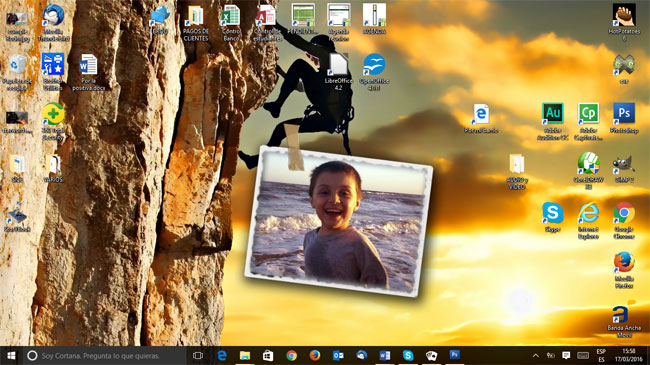Select the Mozilla Firefox desktop shortcut
Viewport: 650px width, 365px height.
click(624, 270)
